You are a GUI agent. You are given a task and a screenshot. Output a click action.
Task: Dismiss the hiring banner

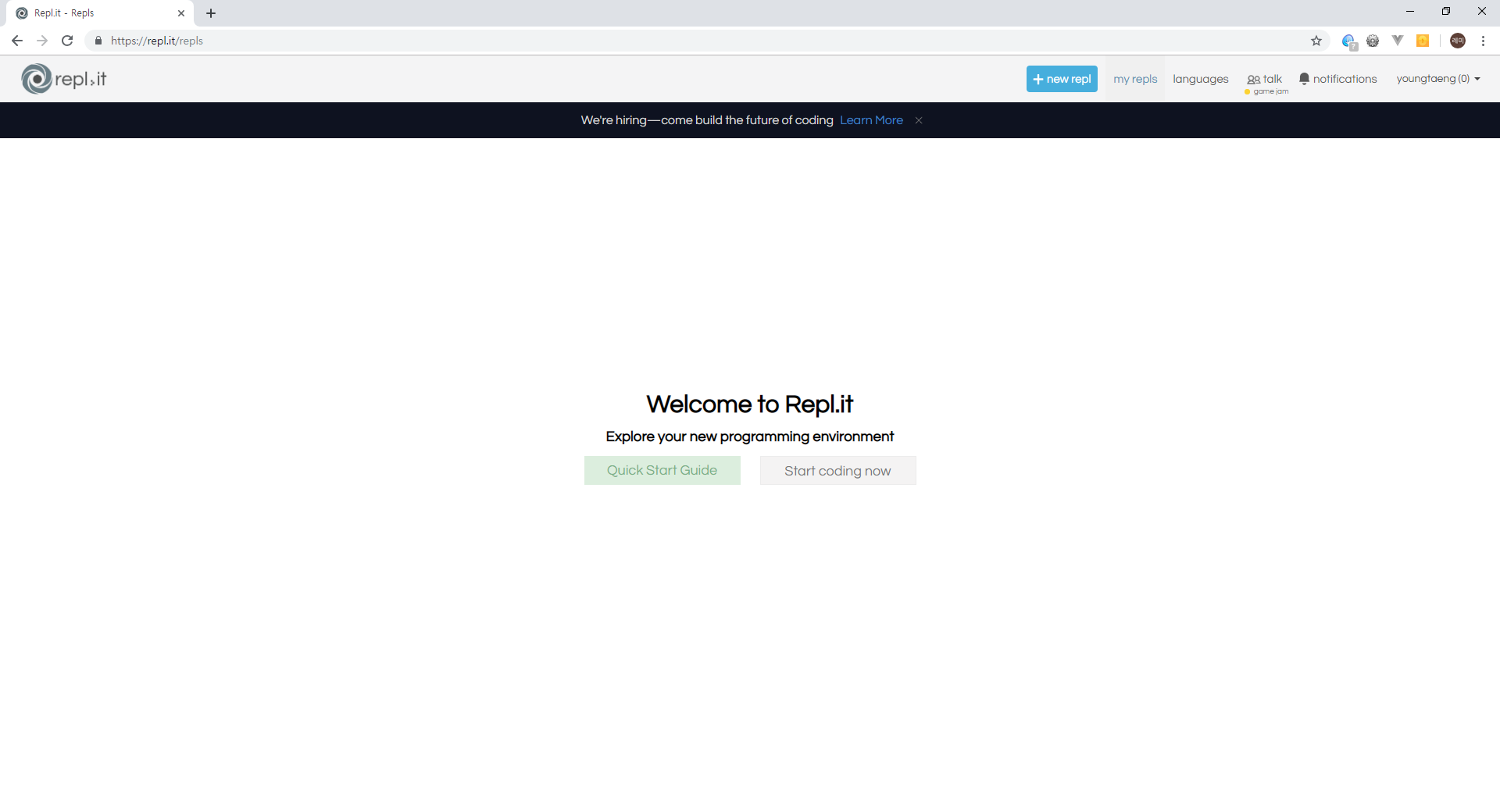919,120
